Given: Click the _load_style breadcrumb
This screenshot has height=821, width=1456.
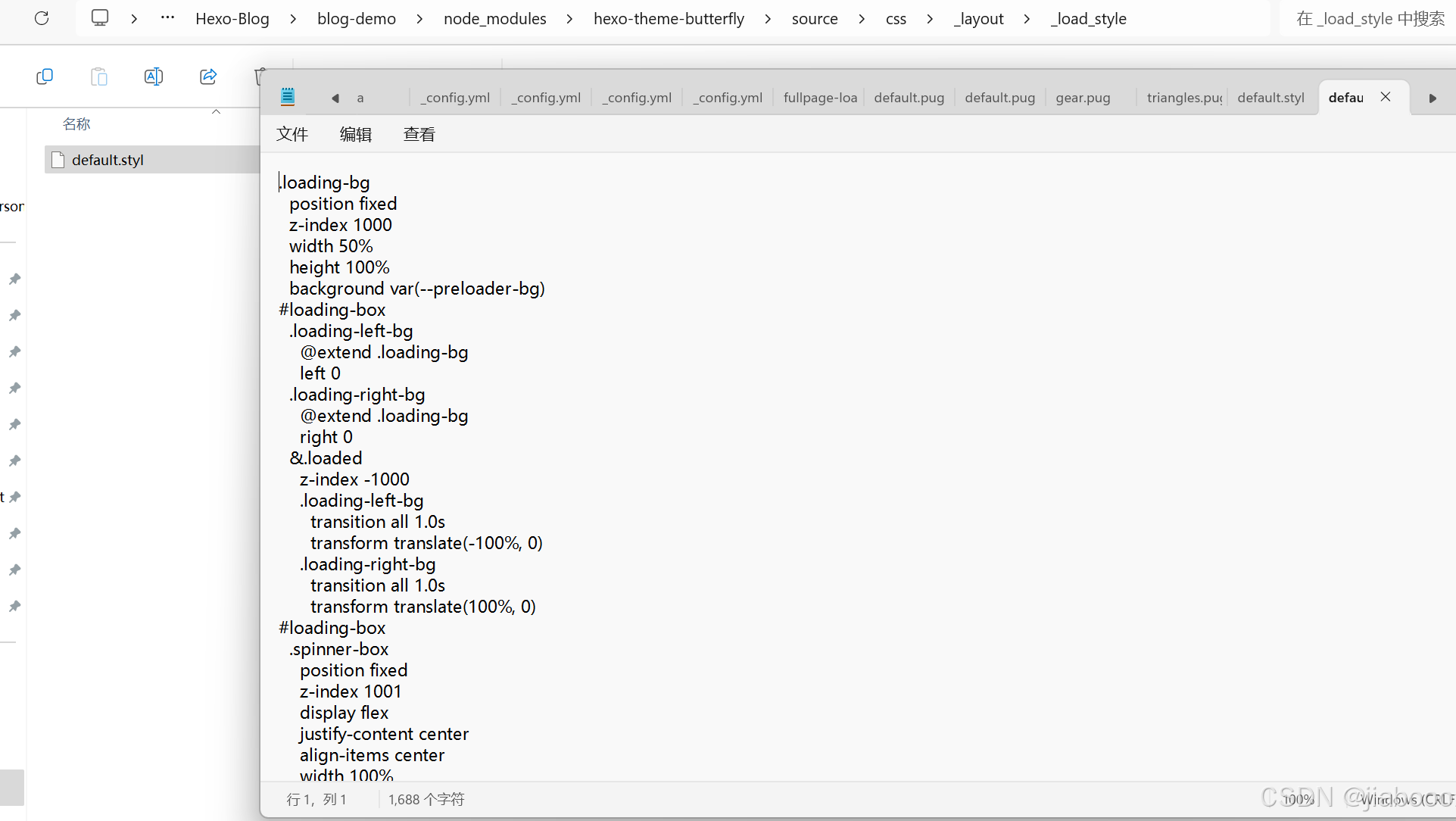Looking at the screenshot, I should pos(1089,19).
